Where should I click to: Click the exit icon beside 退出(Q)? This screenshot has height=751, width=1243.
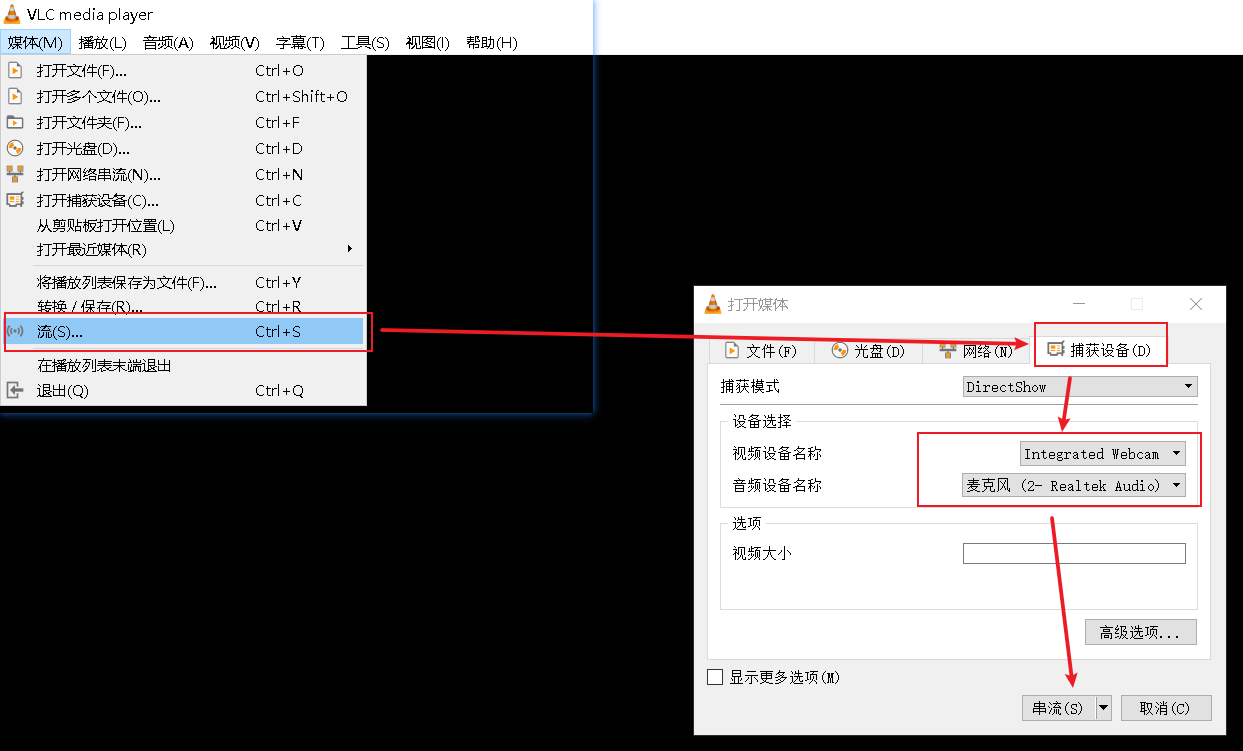[16, 390]
